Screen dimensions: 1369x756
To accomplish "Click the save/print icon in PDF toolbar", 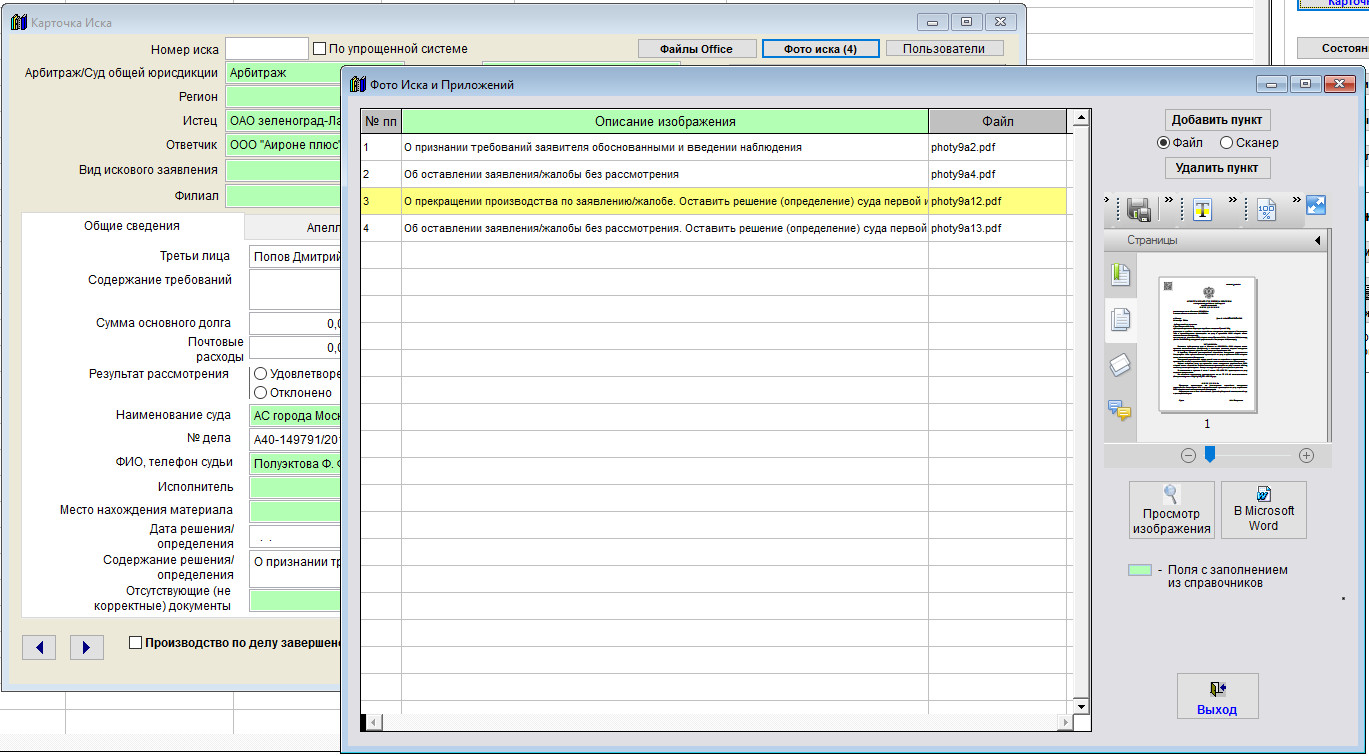I will coord(1138,209).
